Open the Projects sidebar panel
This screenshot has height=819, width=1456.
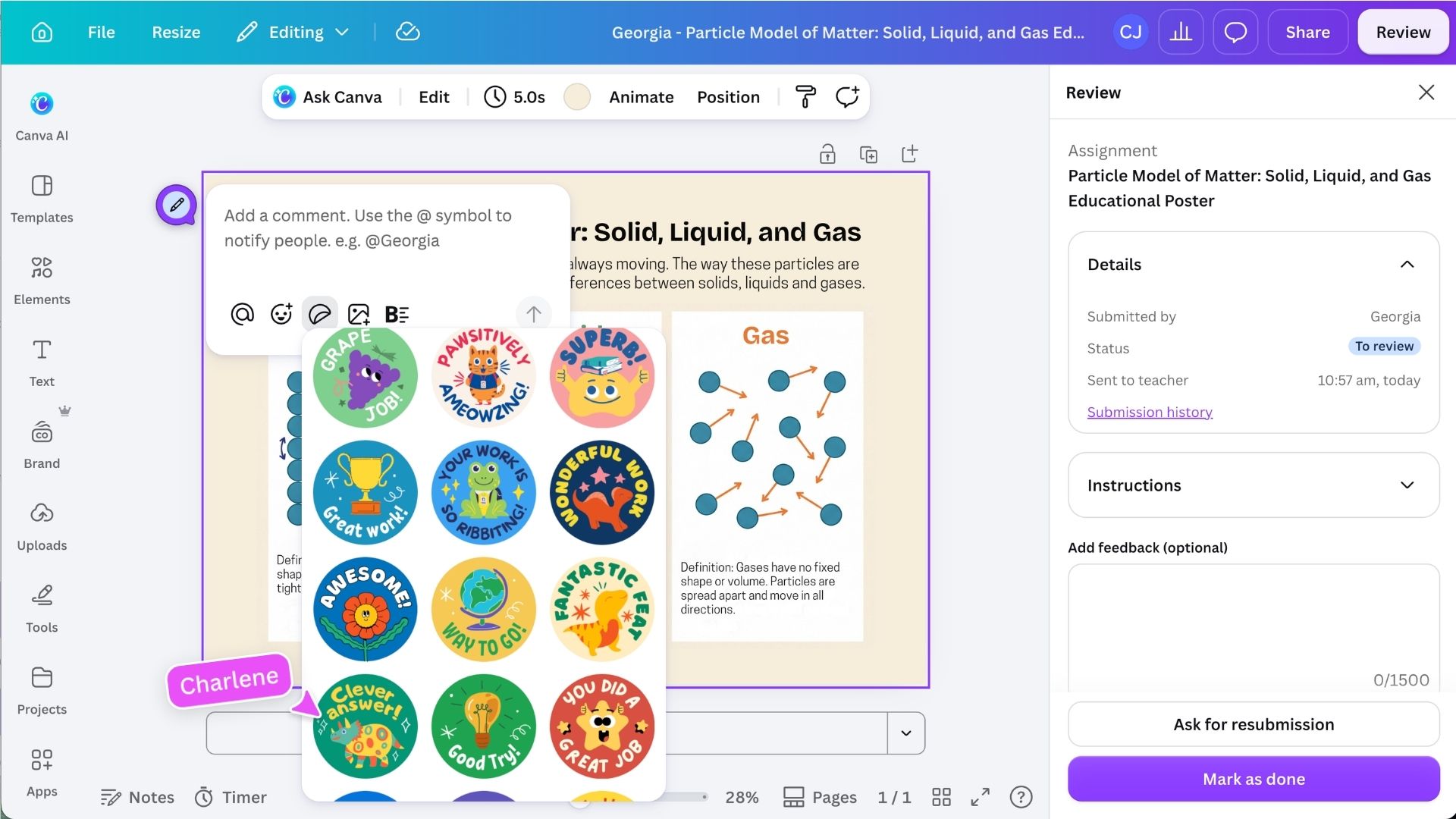point(42,690)
